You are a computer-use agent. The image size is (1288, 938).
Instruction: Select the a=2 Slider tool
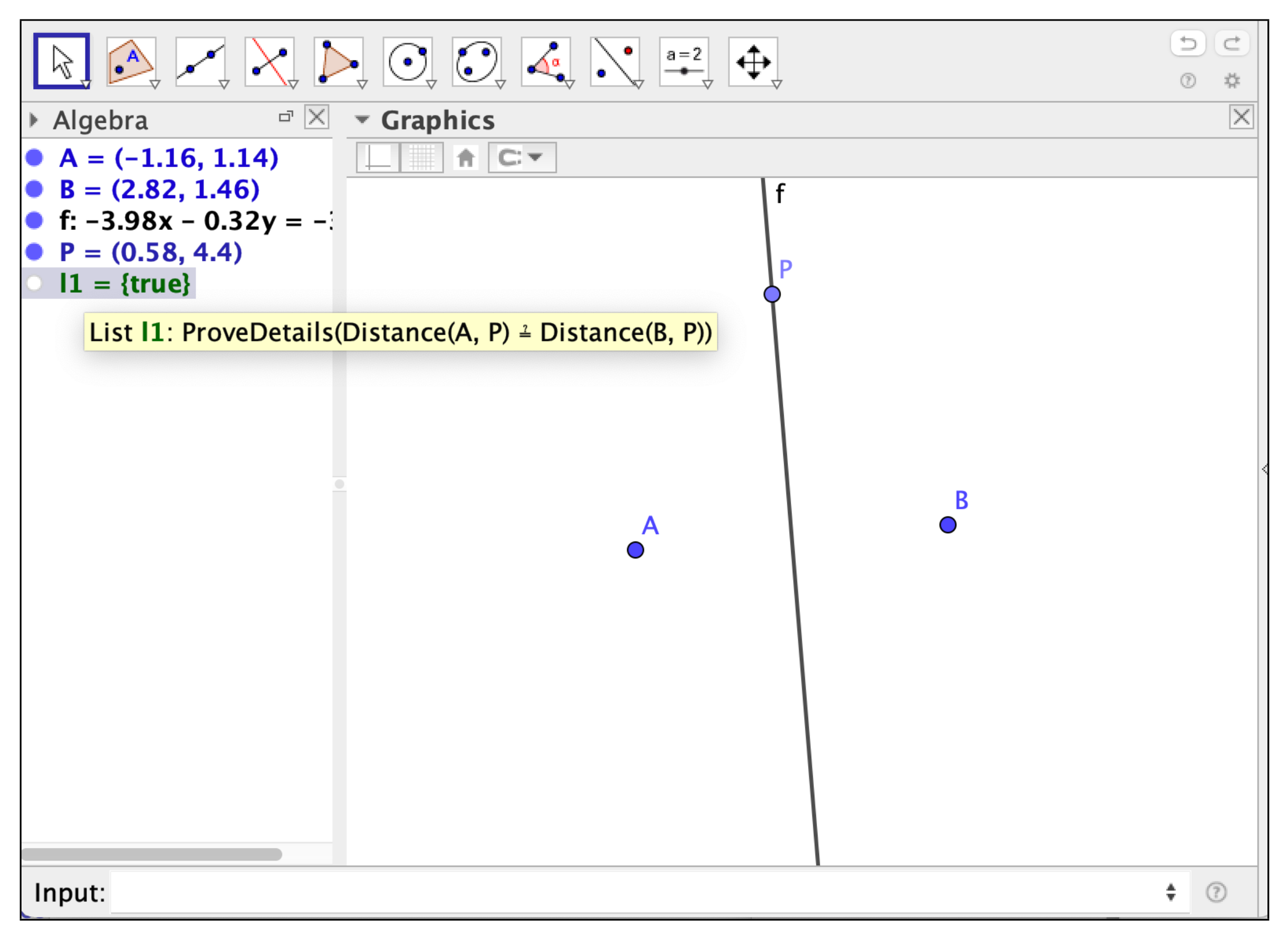(x=684, y=61)
